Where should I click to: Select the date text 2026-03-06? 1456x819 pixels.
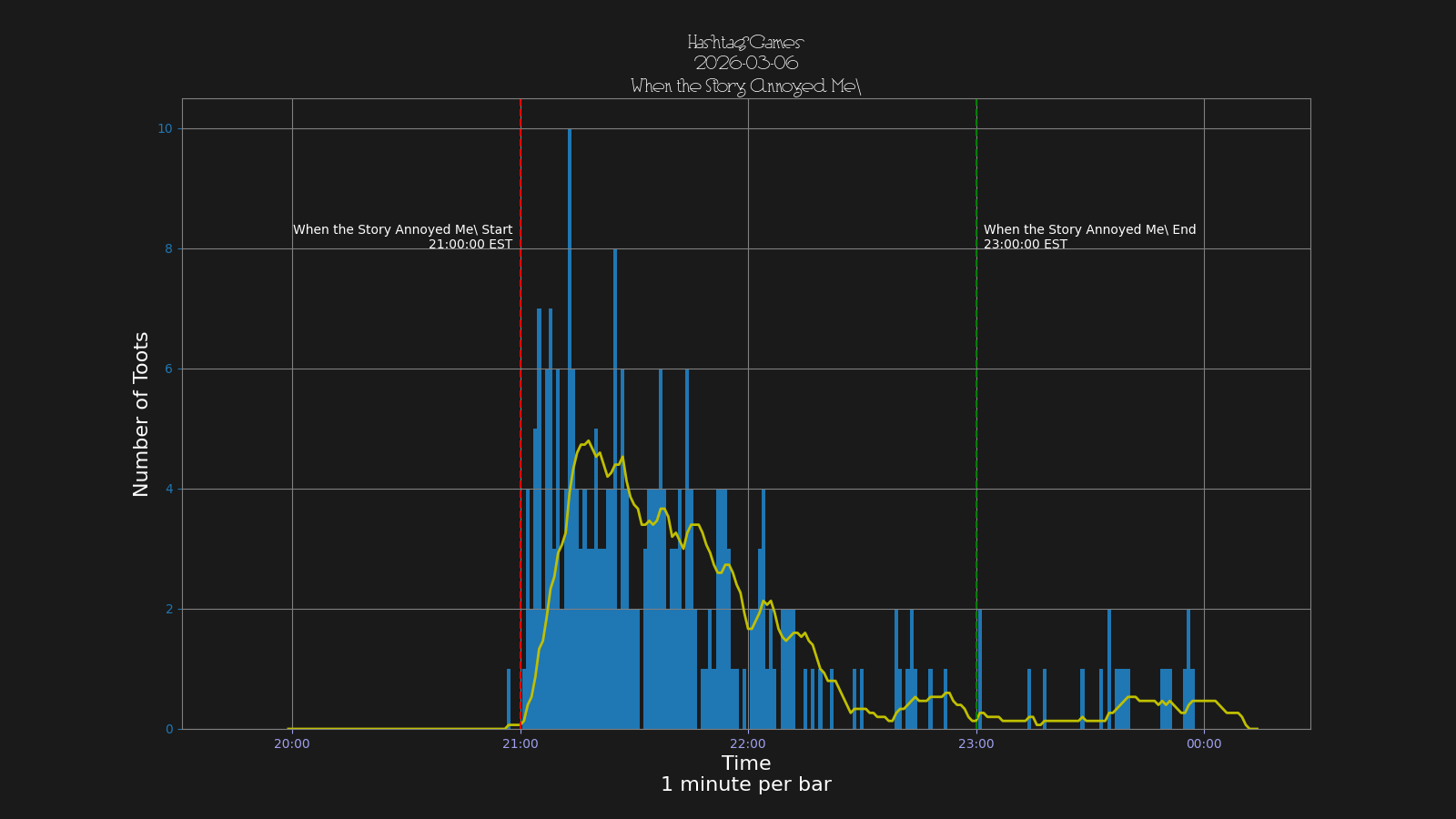[x=745, y=64]
